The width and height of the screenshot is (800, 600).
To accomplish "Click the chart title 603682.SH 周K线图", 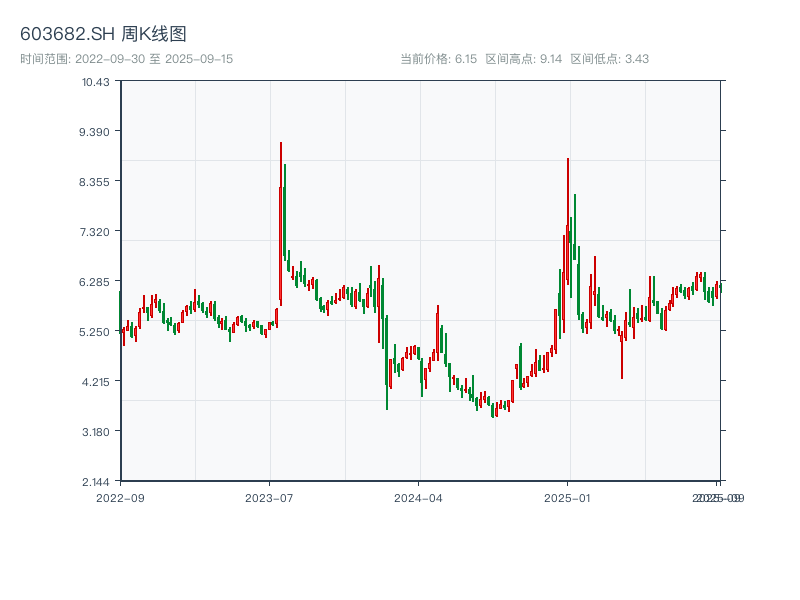I will click(103, 34).
